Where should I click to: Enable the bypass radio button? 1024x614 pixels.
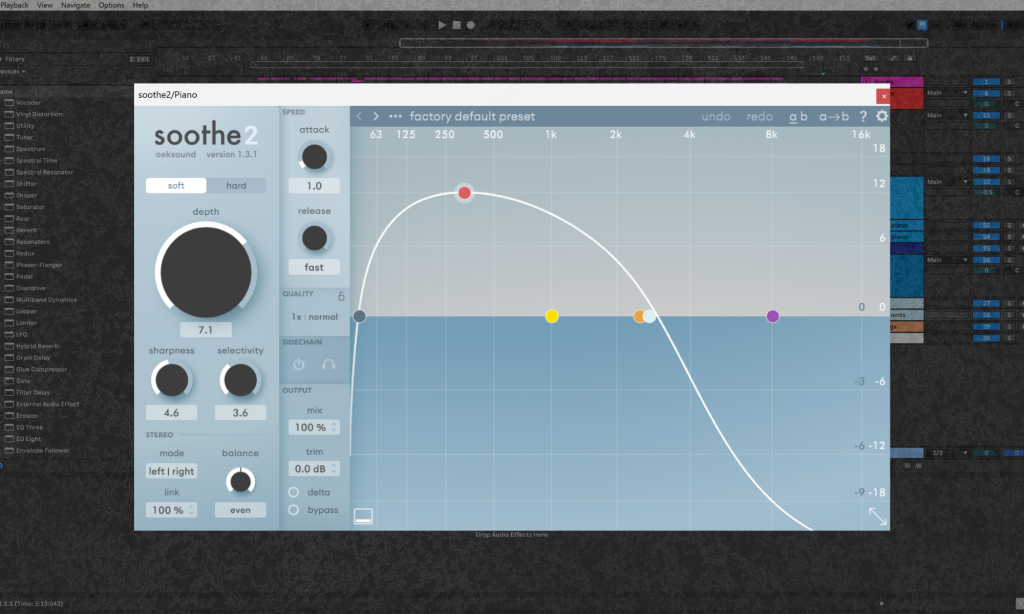294,510
